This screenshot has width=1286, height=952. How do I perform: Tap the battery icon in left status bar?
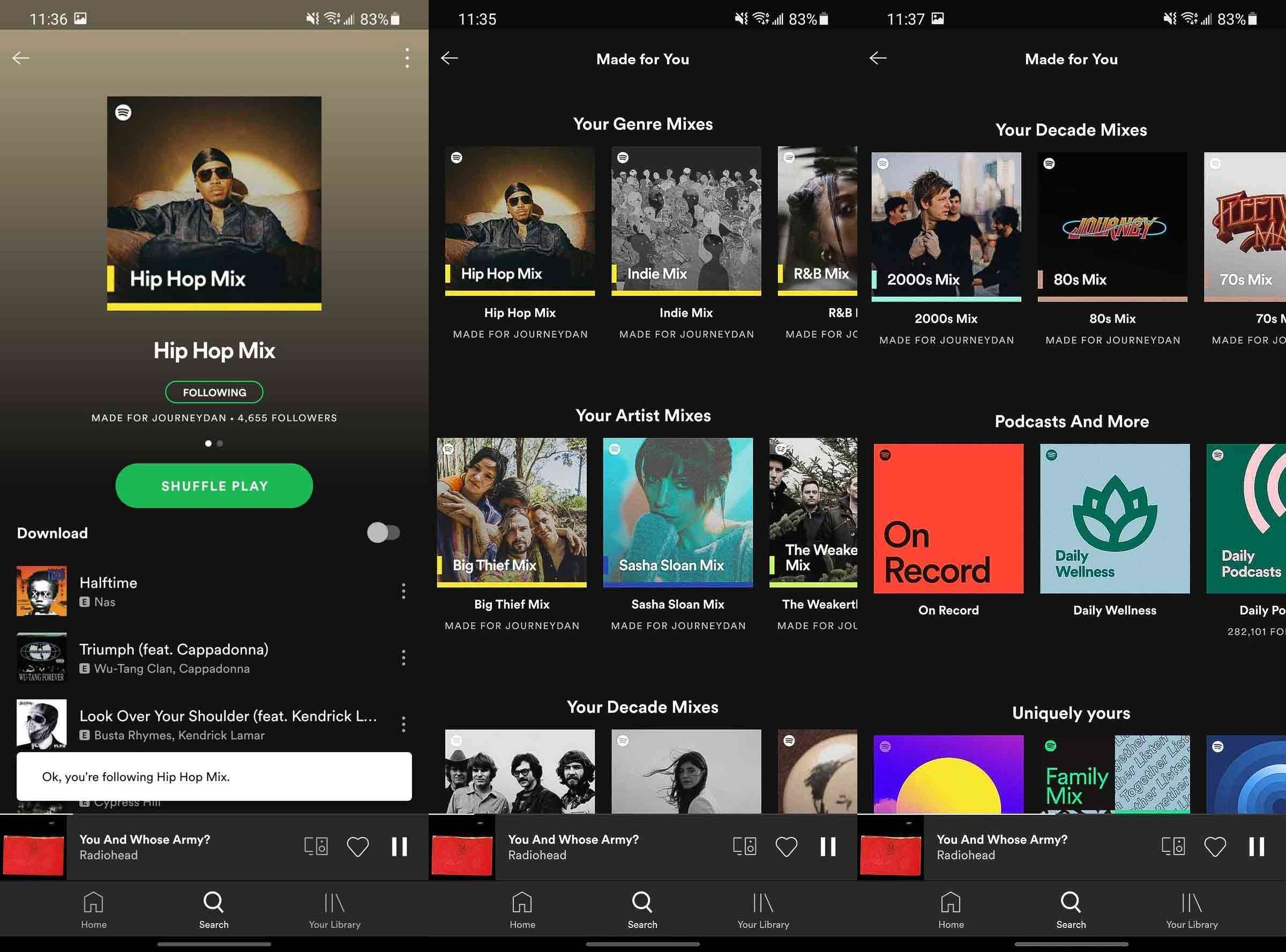tap(395, 19)
